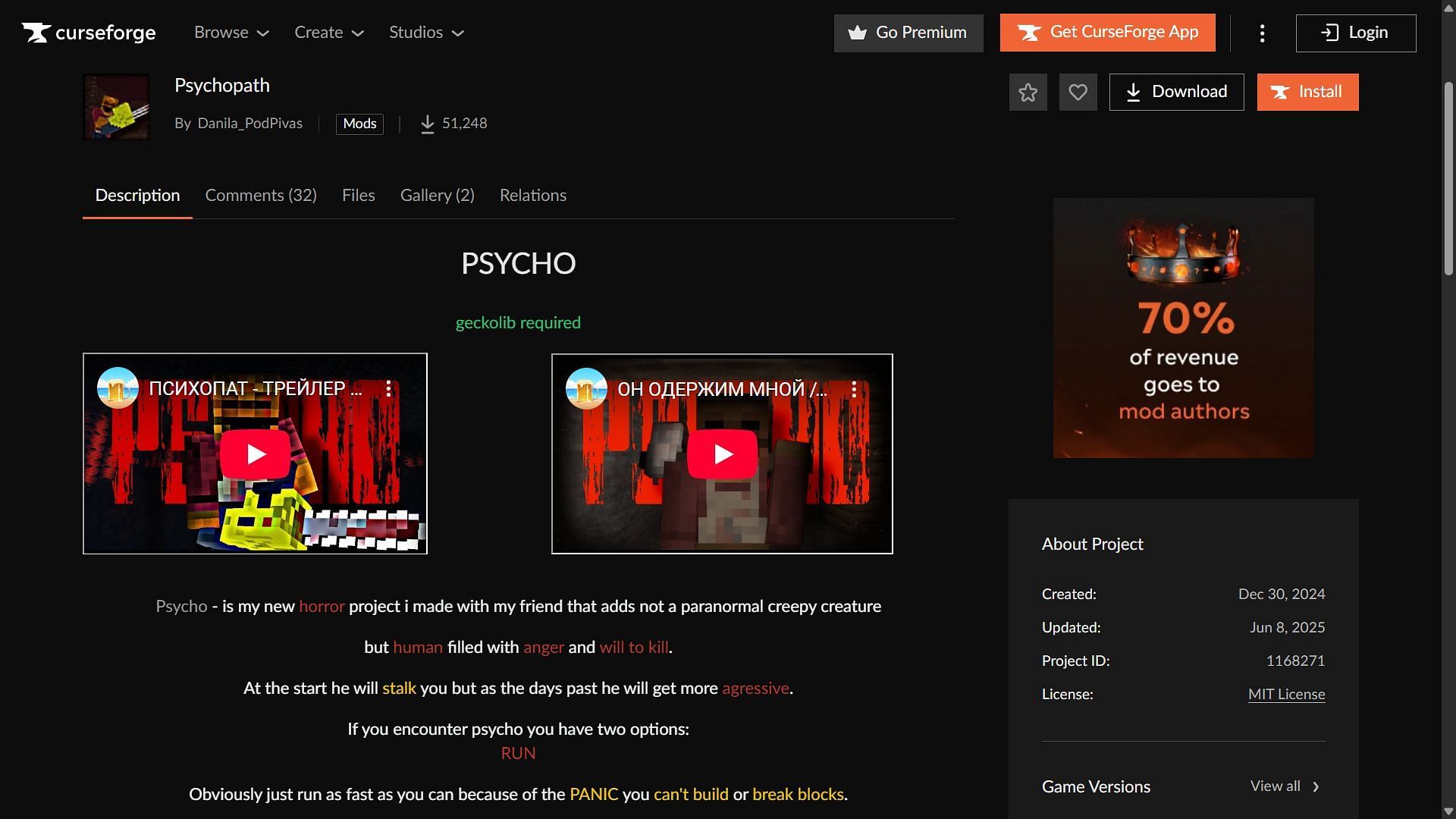This screenshot has width=1456, height=819.
Task: Switch to the Files tab
Action: [x=358, y=196]
